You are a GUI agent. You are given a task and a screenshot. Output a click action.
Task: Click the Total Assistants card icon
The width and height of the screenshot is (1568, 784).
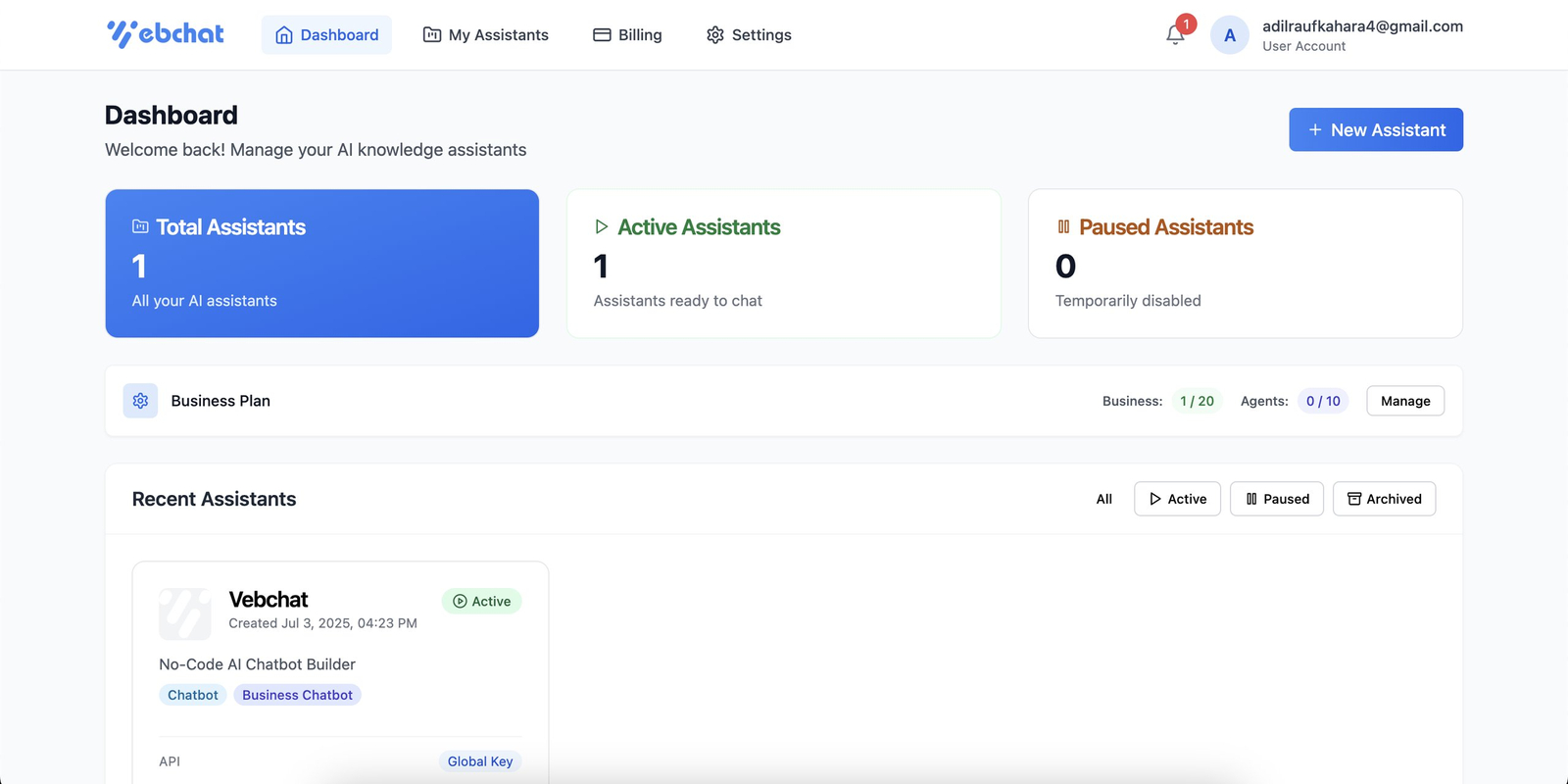[140, 226]
